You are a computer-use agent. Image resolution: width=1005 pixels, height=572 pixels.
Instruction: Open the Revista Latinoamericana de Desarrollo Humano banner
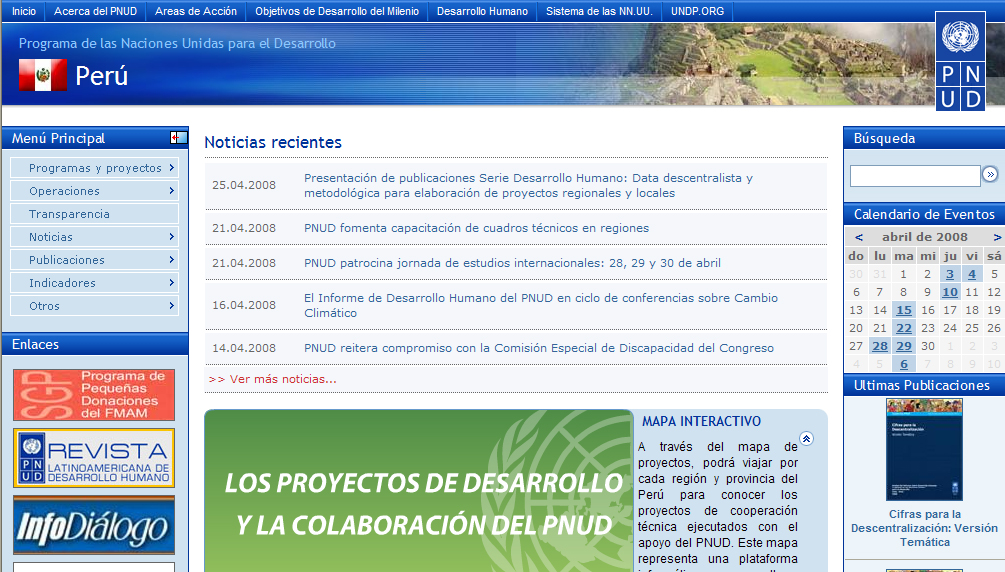click(x=94, y=458)
